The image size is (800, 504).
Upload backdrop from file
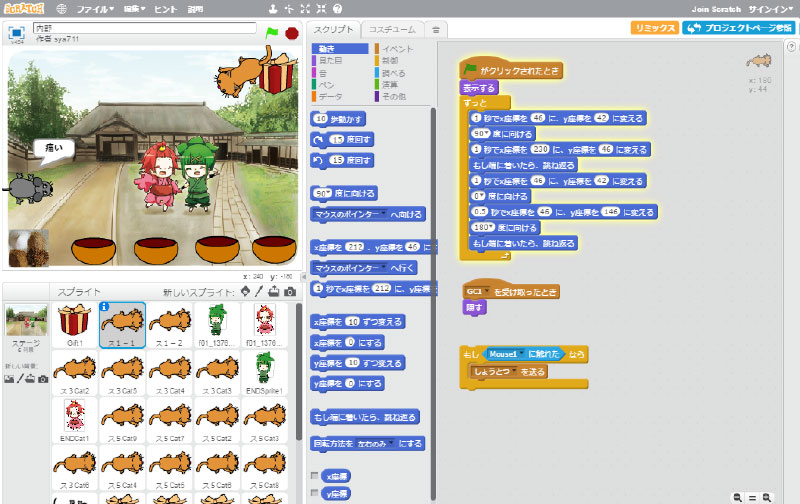pos(31,379)
